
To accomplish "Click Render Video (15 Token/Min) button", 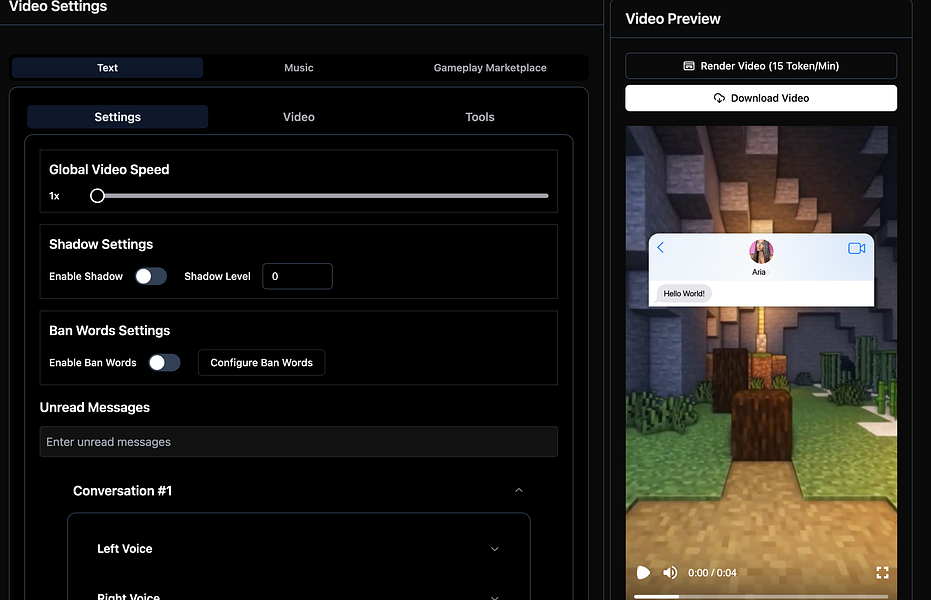I will (x=761, y=66).
